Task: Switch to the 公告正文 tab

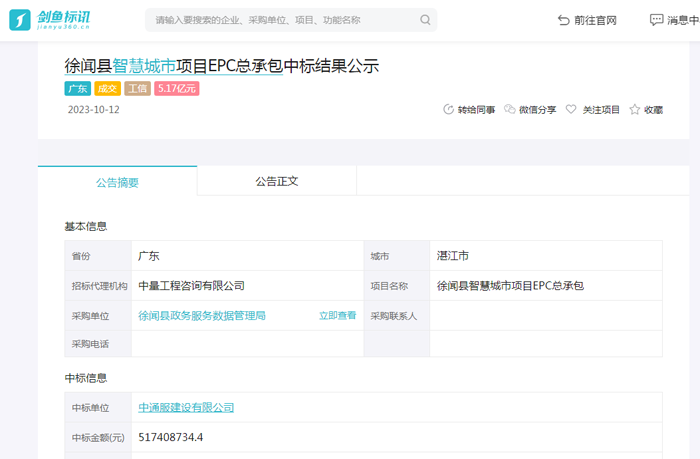Action: click(x=276, y=182)
